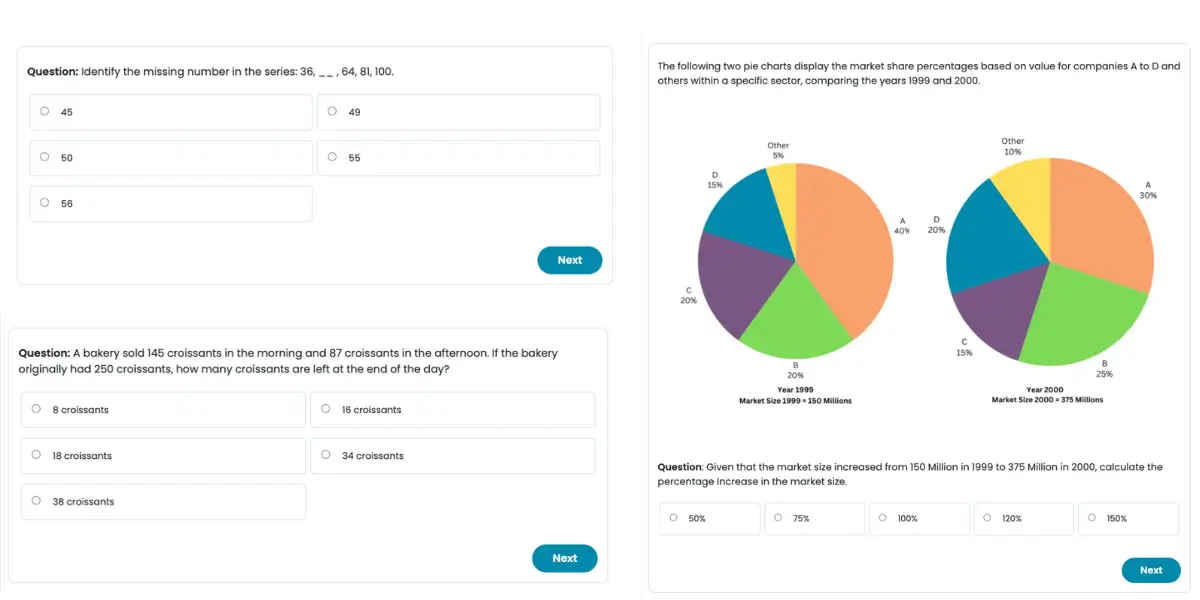This screenshot has height=600, width=1200.
Task: Pick the 100% answer option
Action: coord(883,518)
